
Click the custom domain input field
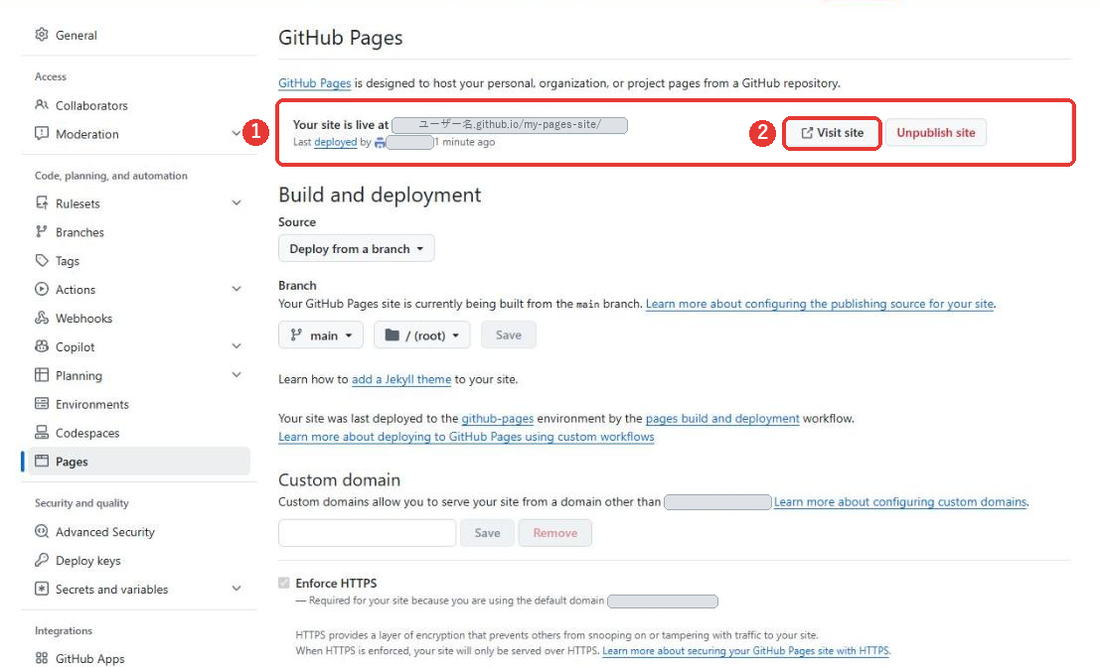367,533
